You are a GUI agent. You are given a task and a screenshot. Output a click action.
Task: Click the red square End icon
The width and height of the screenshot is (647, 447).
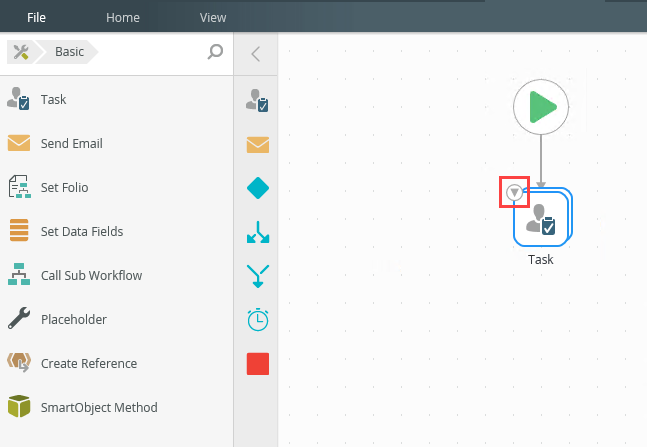(x=258, y=364)
